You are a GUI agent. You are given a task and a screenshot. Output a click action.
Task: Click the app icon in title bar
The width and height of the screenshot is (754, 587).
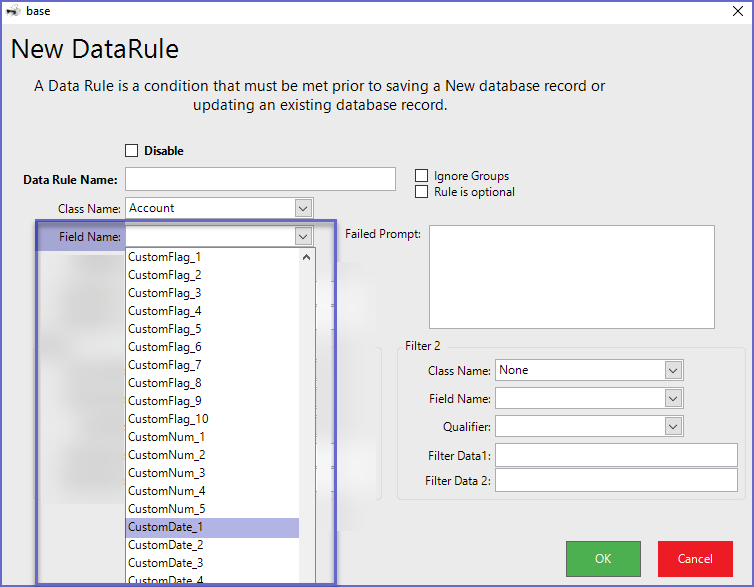13,11
